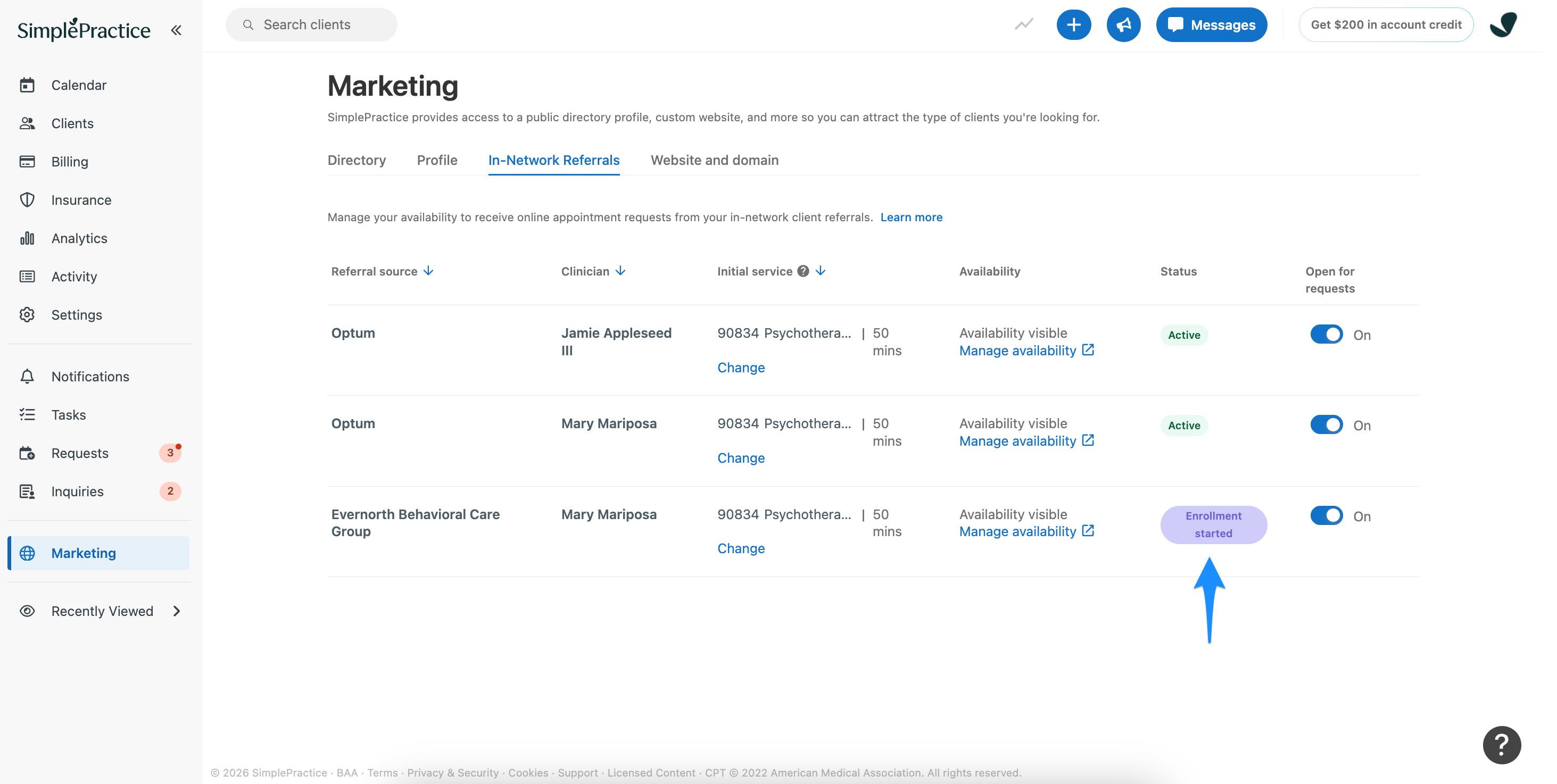Click the blue plus create button
The width and height of the screenshot is (1557, 784).
[1073, 25]
